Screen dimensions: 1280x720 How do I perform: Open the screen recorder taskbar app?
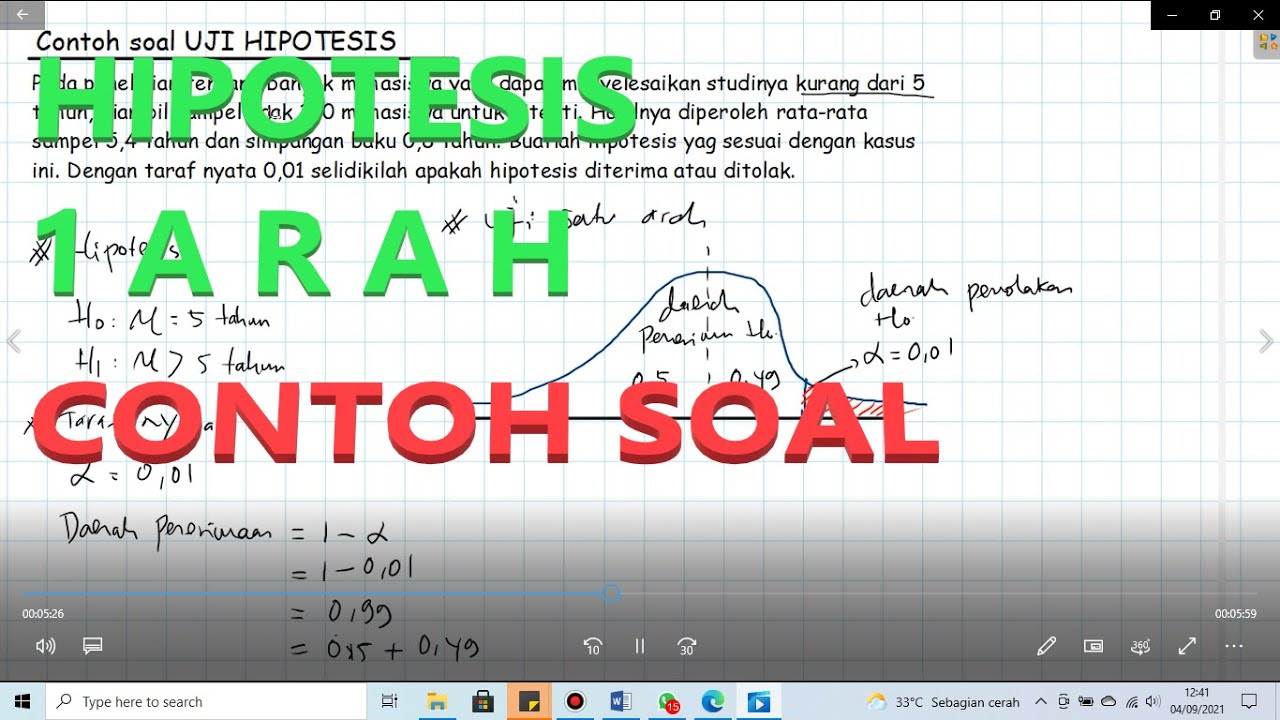click(x=575, y=702)
